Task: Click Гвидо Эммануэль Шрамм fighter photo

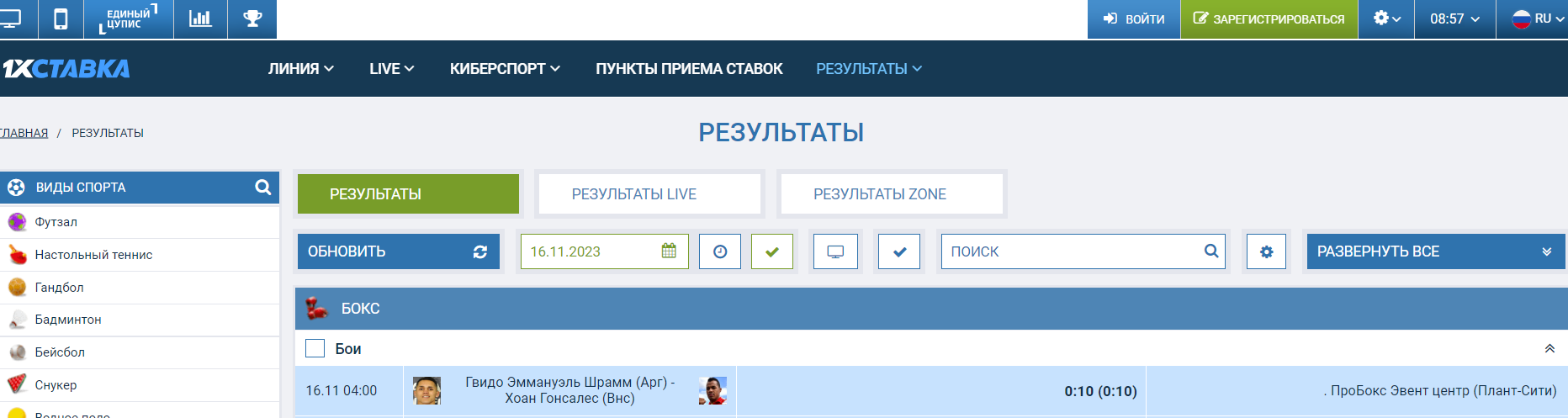Action: pos(427,390)
